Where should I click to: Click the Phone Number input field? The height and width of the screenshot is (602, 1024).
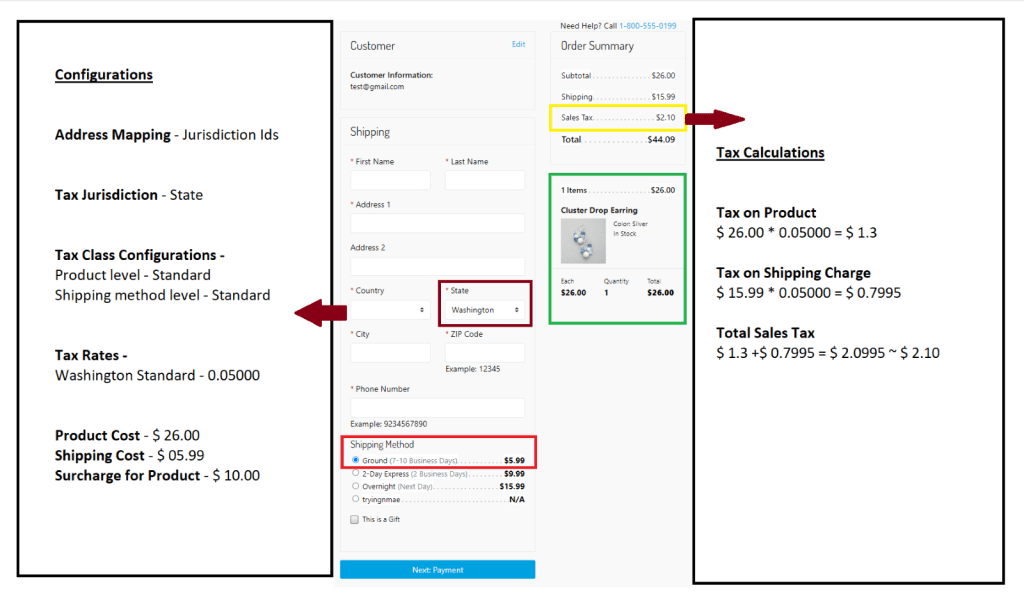437,407
